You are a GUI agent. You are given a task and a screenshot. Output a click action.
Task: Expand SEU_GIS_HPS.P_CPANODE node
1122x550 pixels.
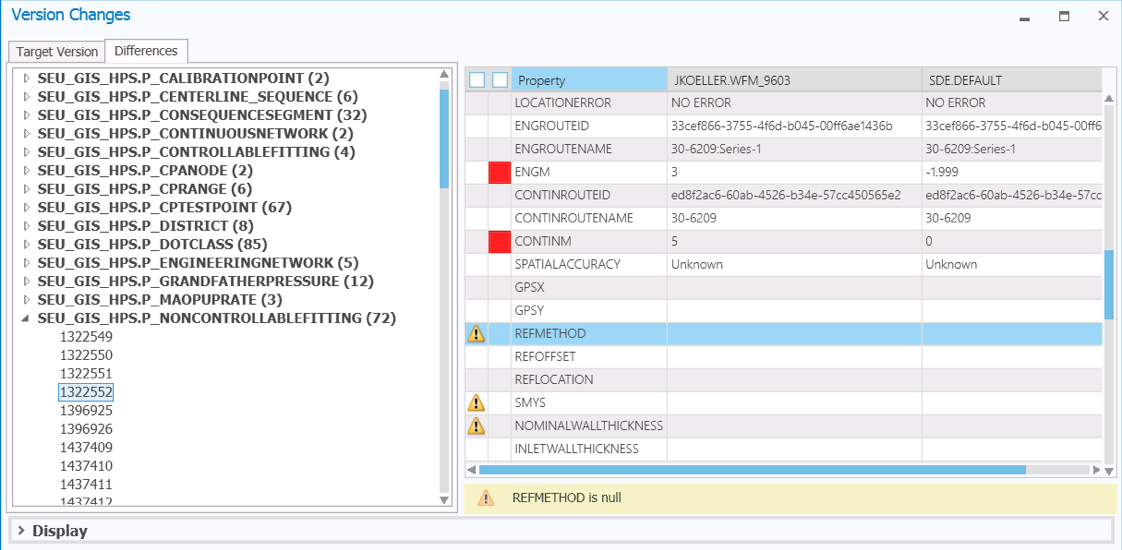27,170
